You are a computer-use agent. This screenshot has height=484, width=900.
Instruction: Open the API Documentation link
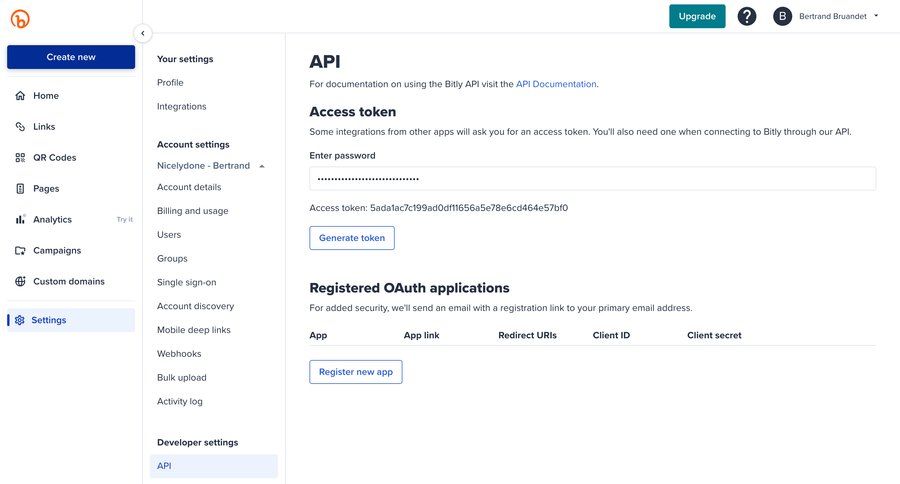click(x=556, y=84)
